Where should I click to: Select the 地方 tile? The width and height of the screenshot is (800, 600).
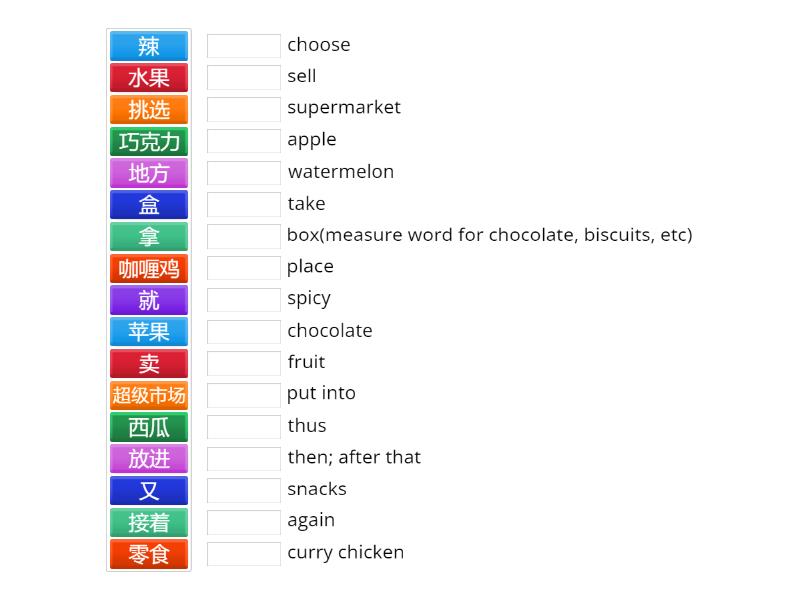point(149,173)
